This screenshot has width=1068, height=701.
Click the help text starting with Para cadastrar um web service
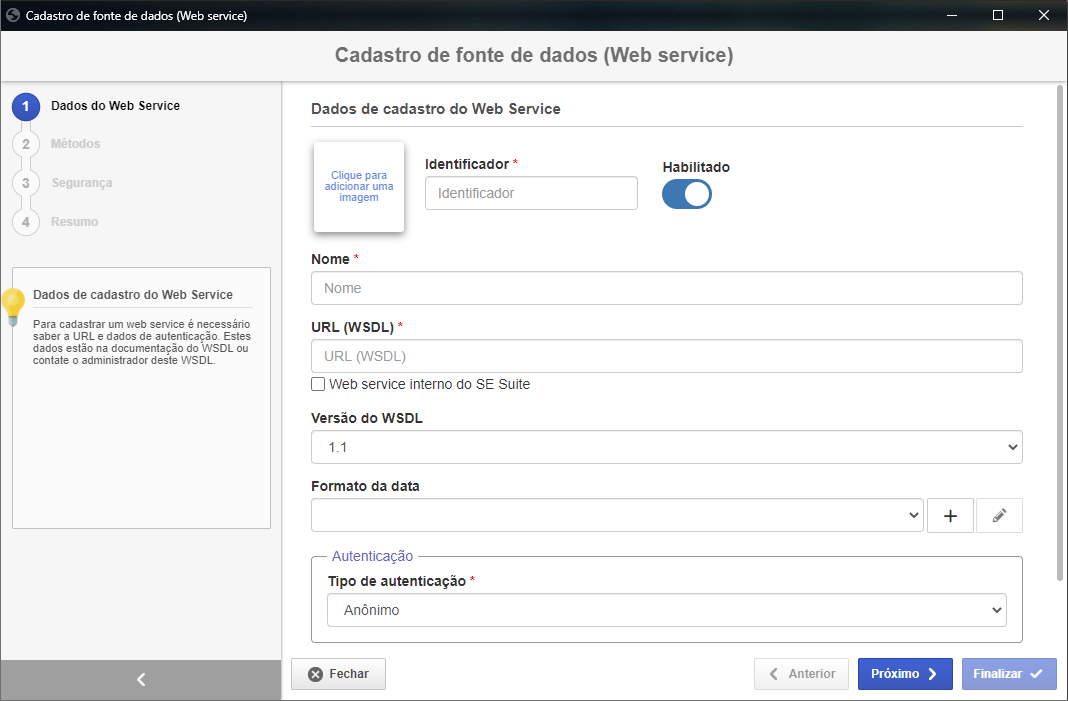coord(142,342)
